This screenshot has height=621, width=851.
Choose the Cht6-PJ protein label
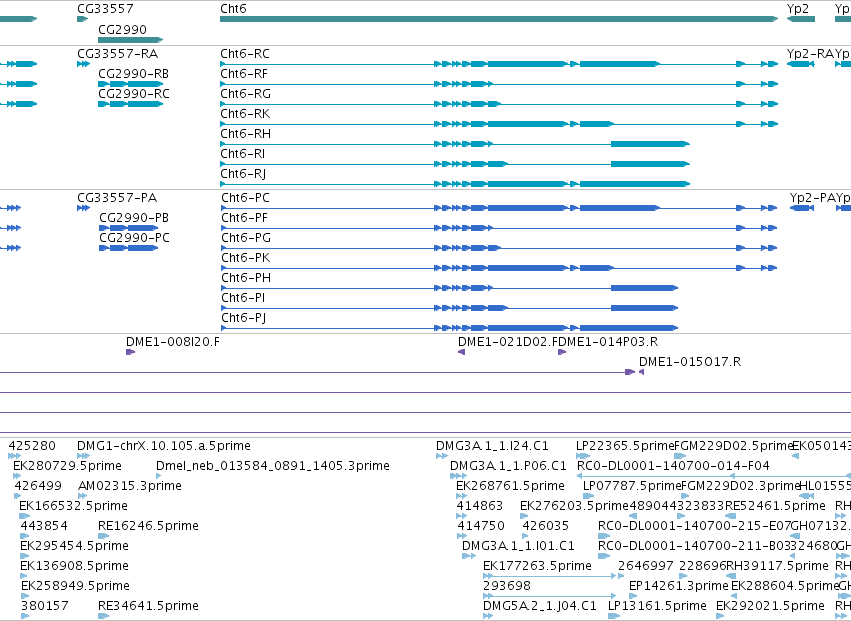click(x=243, y=318)
